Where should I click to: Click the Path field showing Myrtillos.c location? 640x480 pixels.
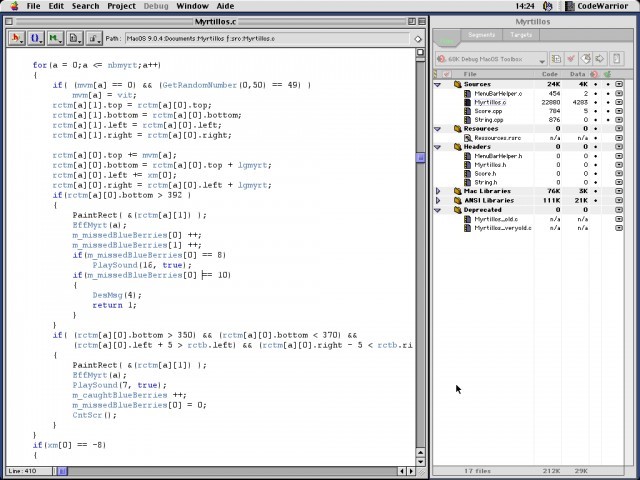pos(267,38)
